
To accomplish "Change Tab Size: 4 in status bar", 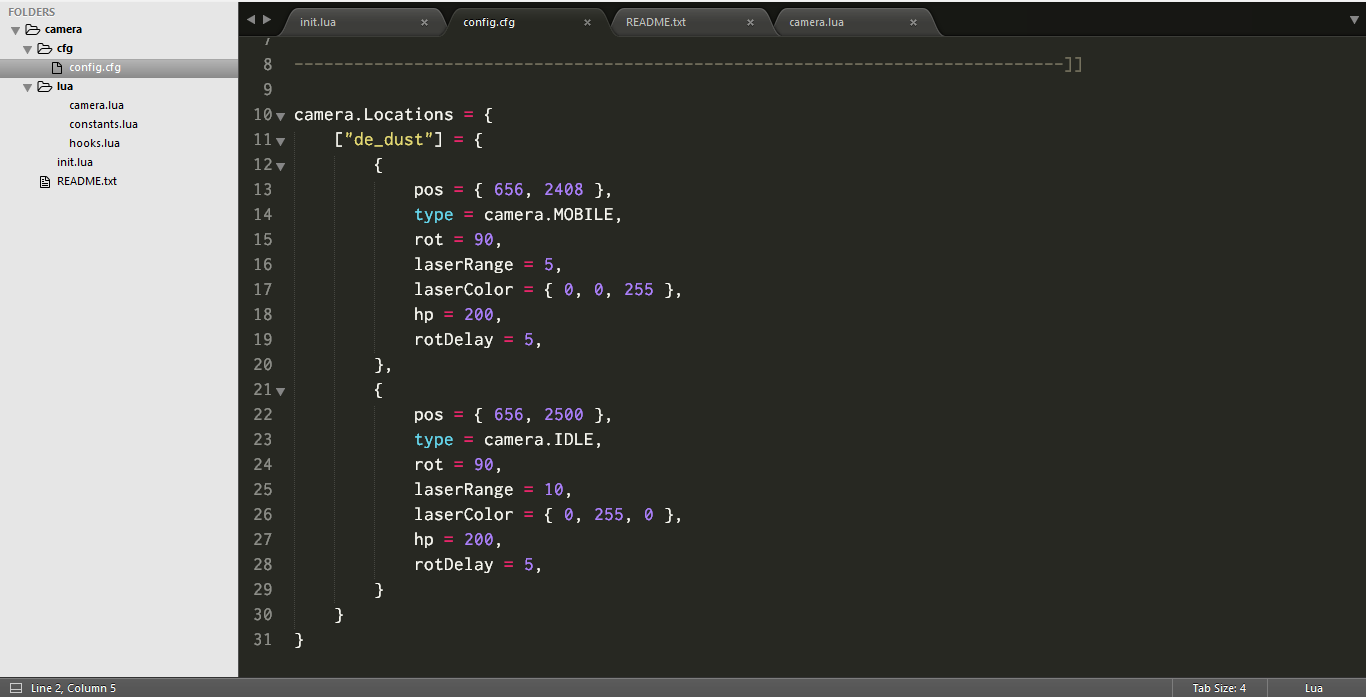I will [1219, 688].
